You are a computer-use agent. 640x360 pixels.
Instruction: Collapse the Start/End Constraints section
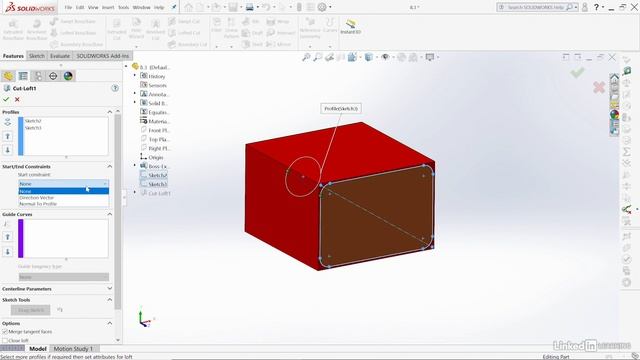(x=109, y=167)
